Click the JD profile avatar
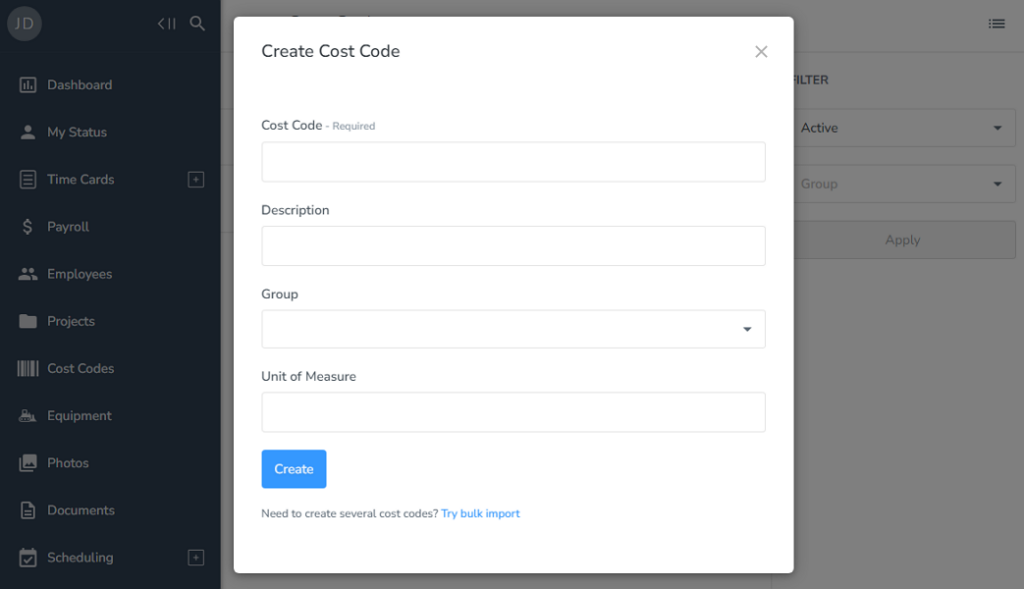 pos(23,23)
